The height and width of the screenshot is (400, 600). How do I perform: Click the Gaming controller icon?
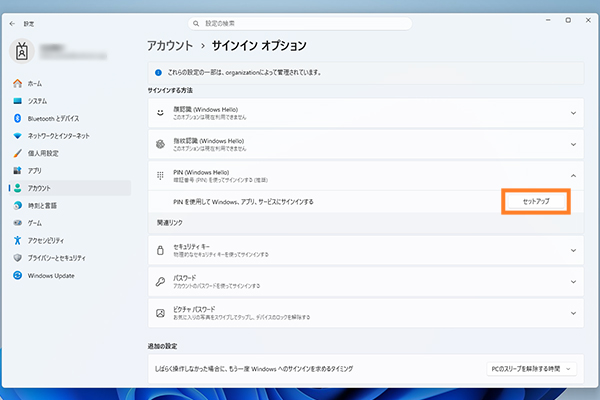click(x=18, y=223)
